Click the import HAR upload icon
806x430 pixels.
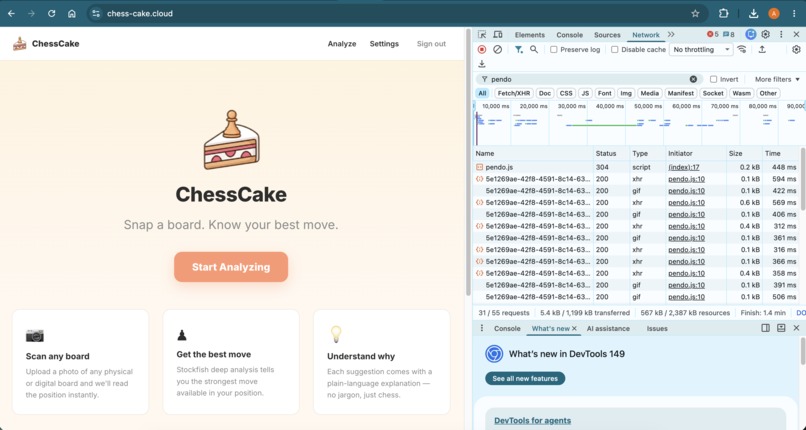coord(762,49)
